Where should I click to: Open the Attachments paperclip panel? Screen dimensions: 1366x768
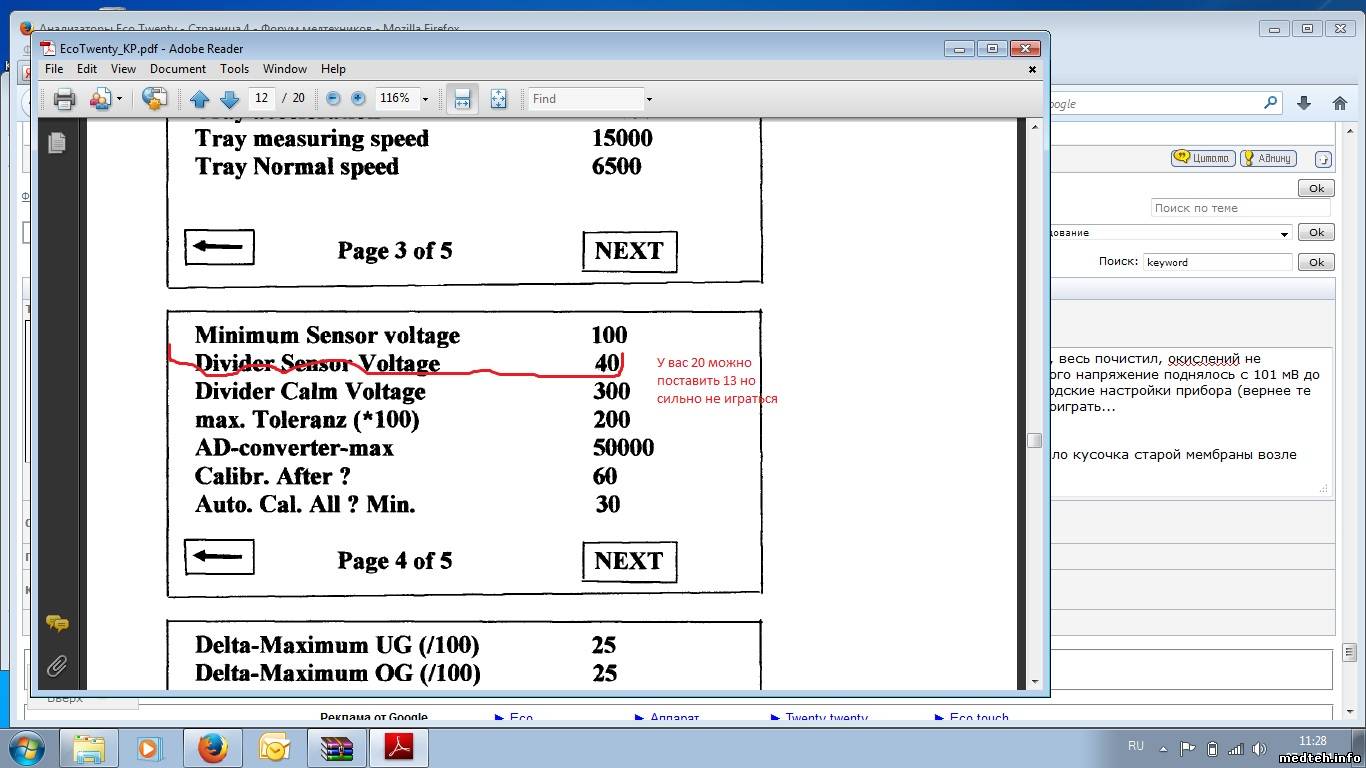coord(57,665)
